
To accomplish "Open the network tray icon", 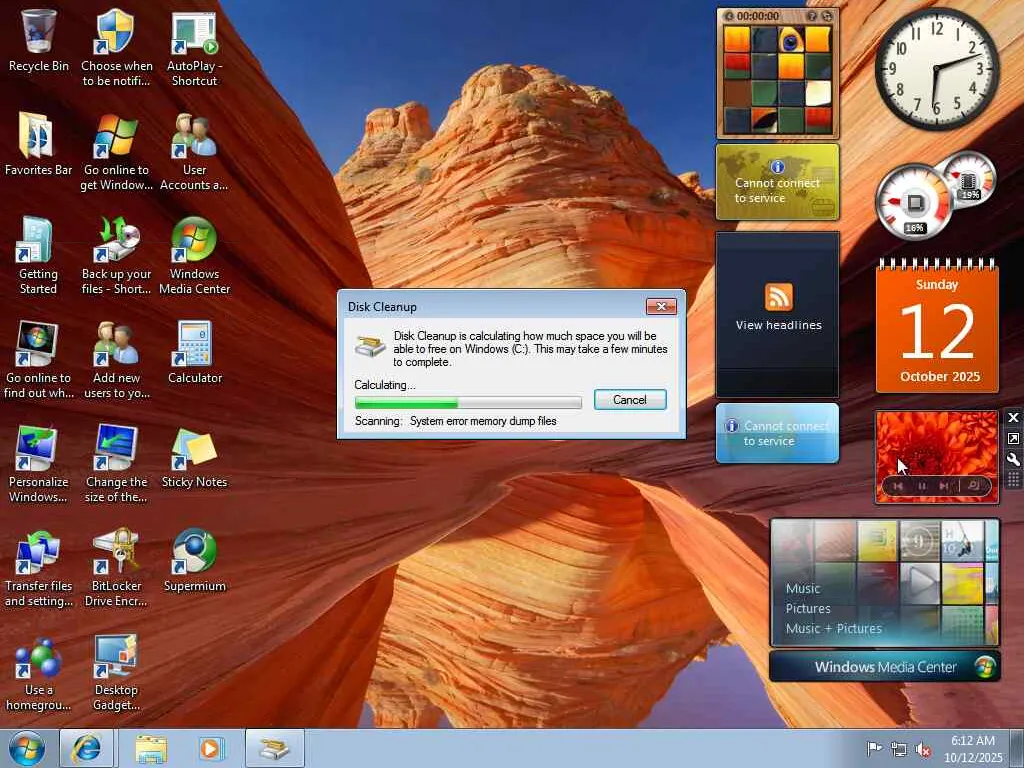I will (899, 749).
